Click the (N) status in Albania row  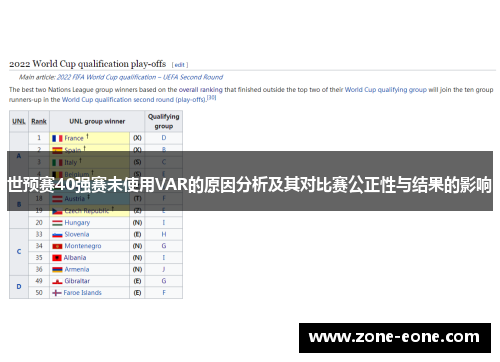click(x=137, y=258)
